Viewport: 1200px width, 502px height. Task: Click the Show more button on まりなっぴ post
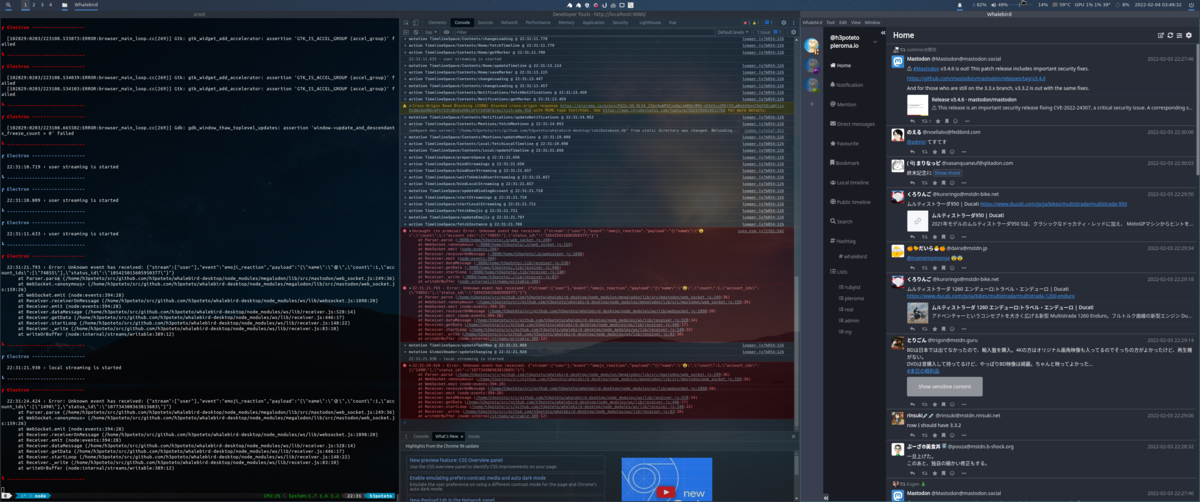(x=947, y=173)
